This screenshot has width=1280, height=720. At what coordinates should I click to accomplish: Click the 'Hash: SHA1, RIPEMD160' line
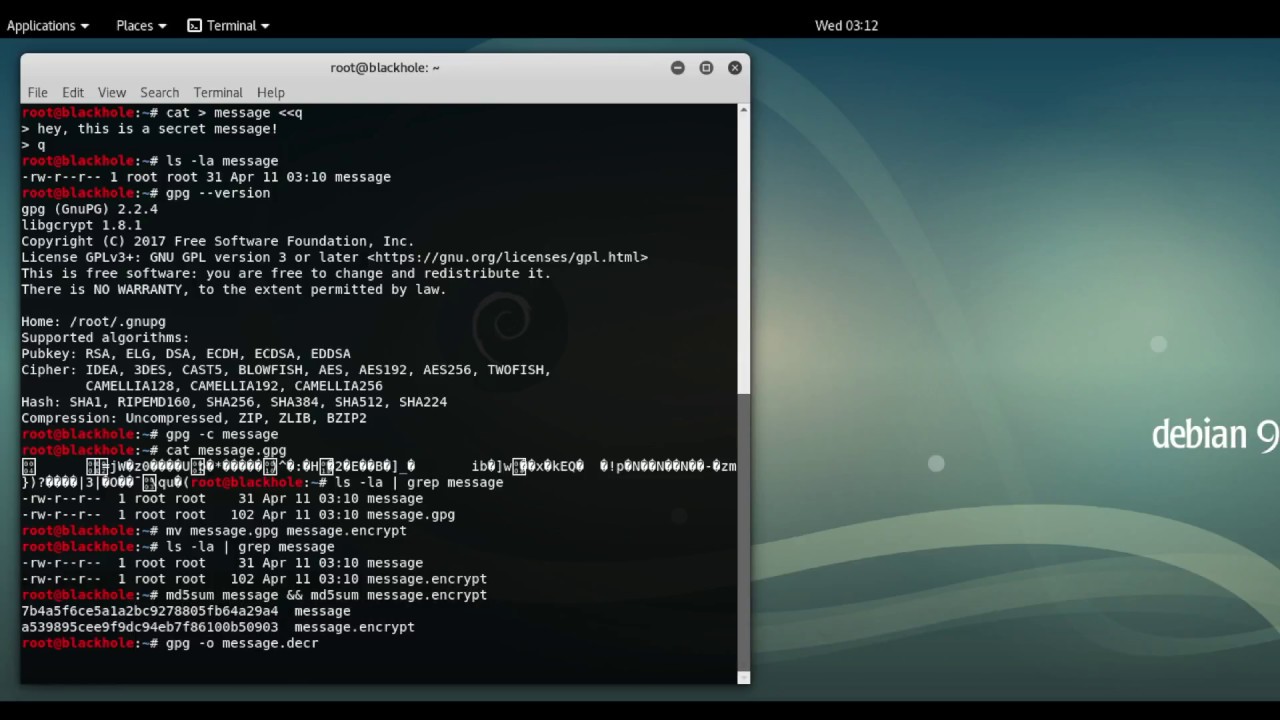tap(234, 402)
